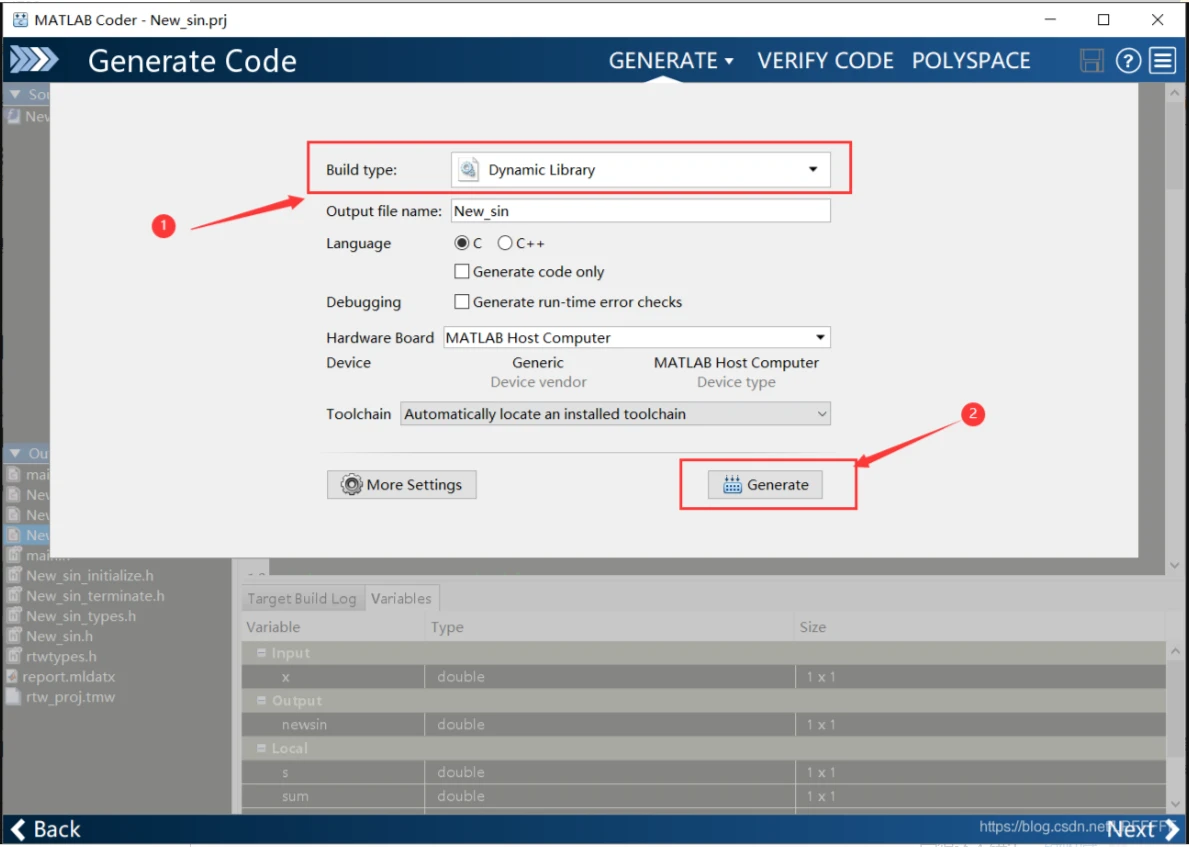Select rtwtypes.h in file list
The image size is (1189, 847).
(x=61, y=656)
